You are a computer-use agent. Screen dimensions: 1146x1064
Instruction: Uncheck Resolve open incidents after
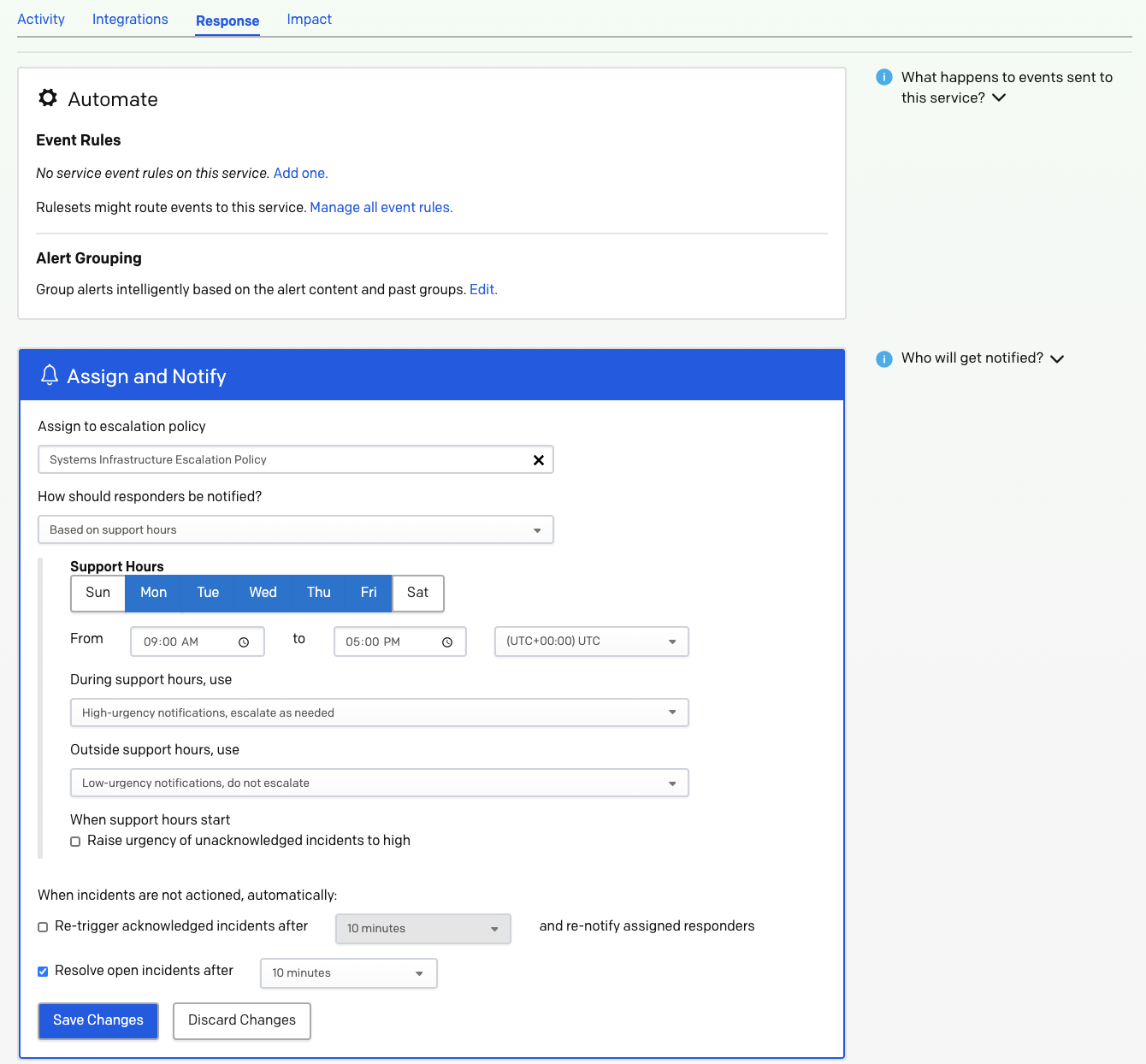(43, 972)
